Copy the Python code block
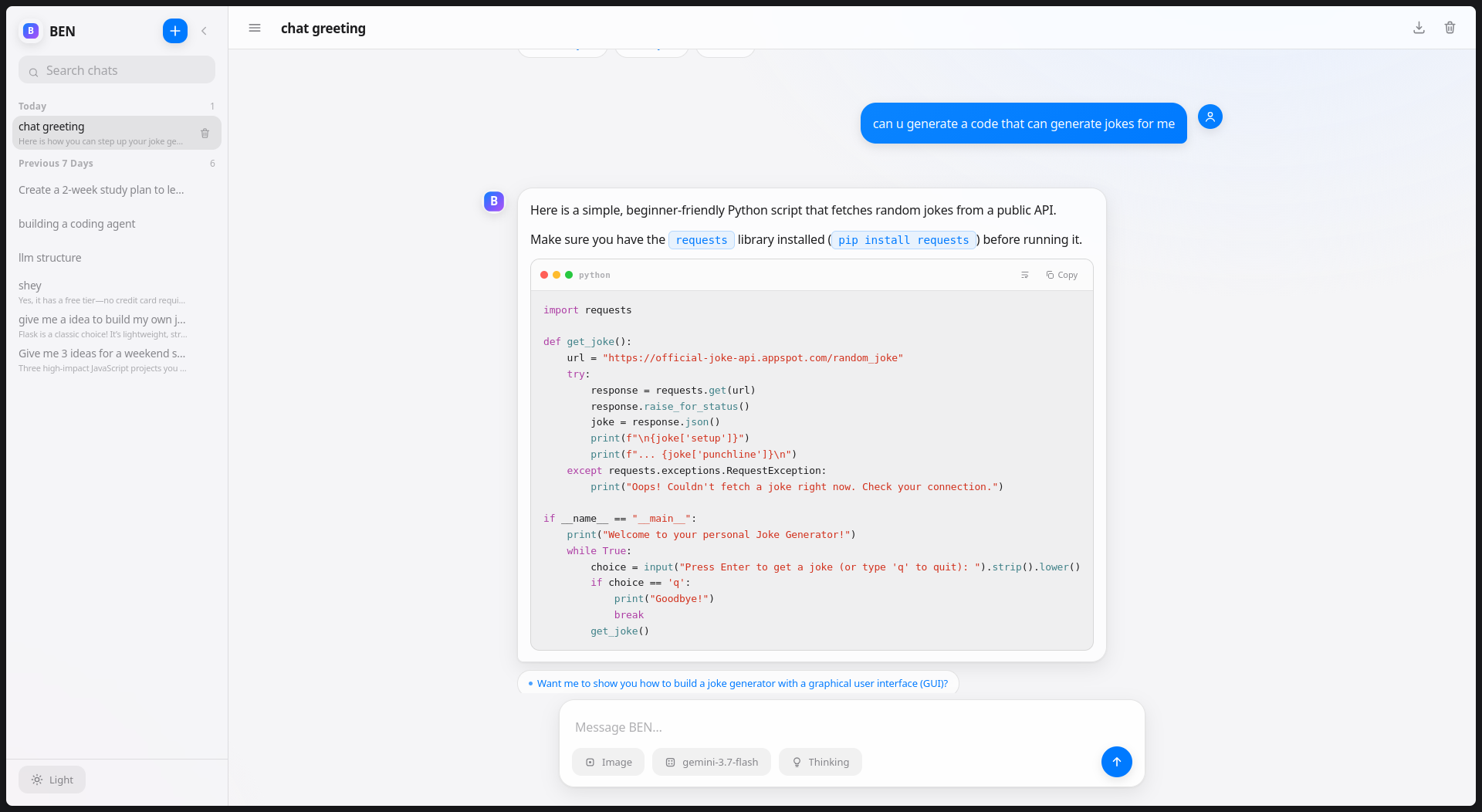This screenshot has height=812, width=1482. pyautogui.click(x=1062, y=275)
